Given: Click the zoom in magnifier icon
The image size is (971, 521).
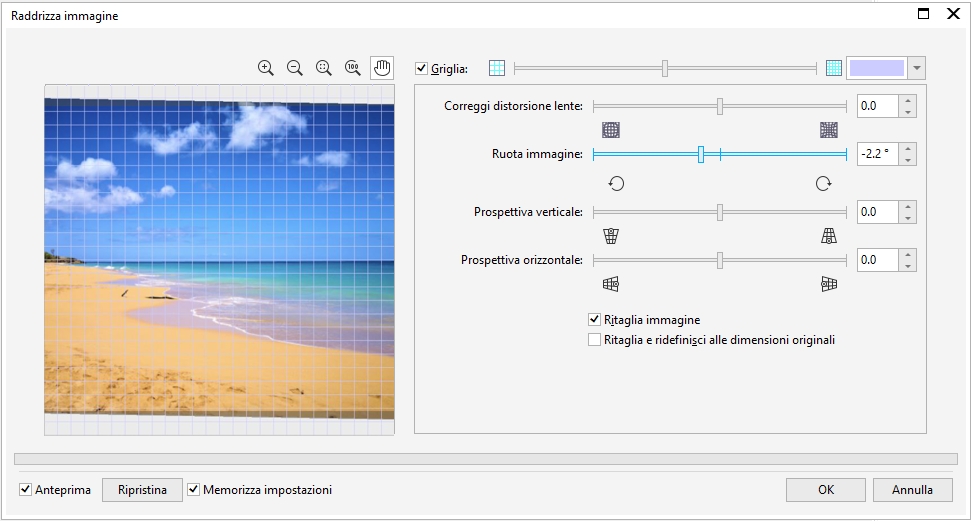Looking at the screenshot, I should tap(265, 68).
